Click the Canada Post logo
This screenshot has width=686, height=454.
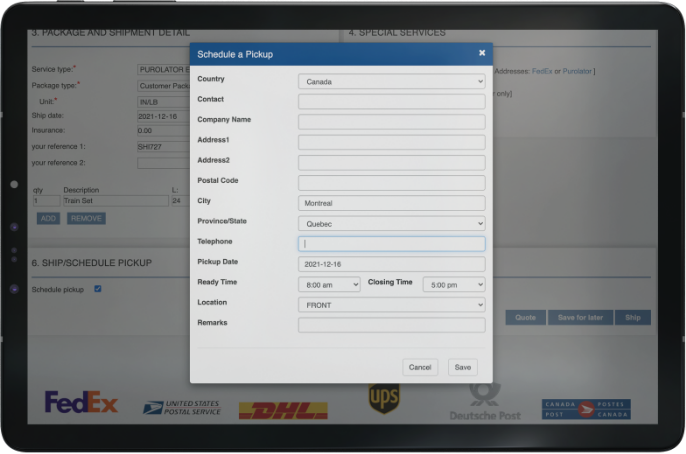pyautogui.click(x=586, y=408)
